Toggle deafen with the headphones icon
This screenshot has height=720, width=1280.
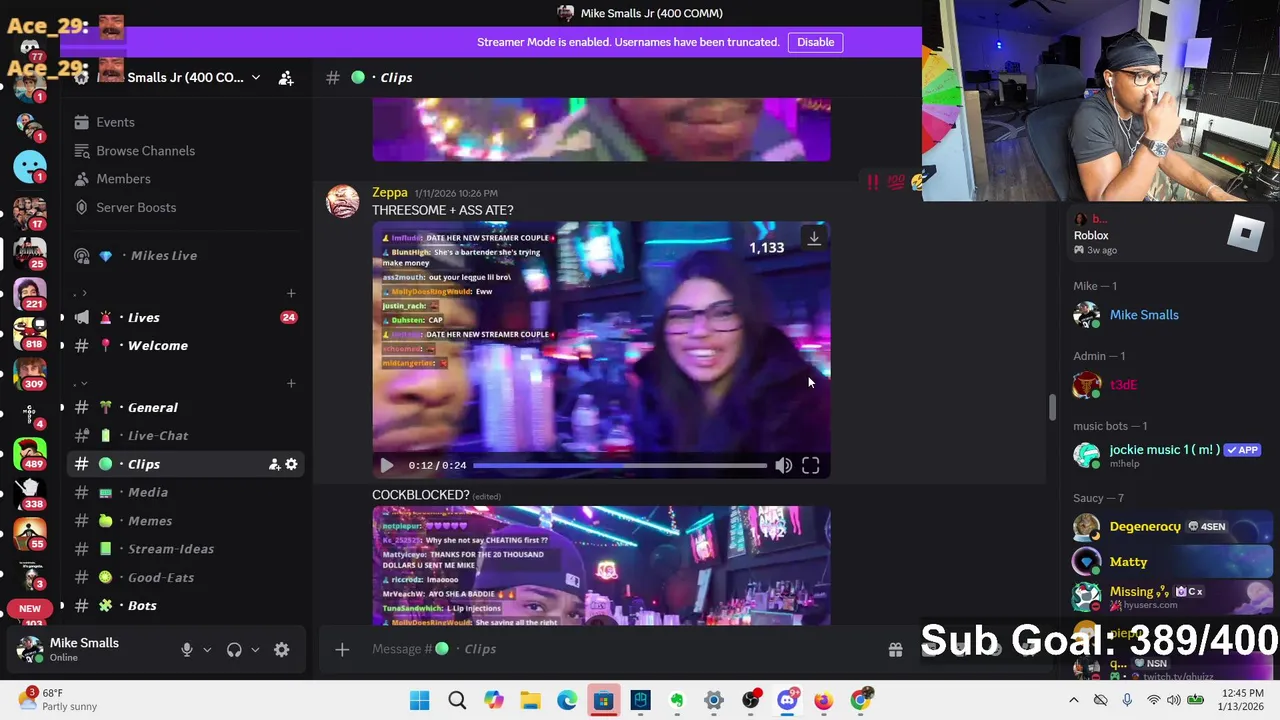pos(234,650)
